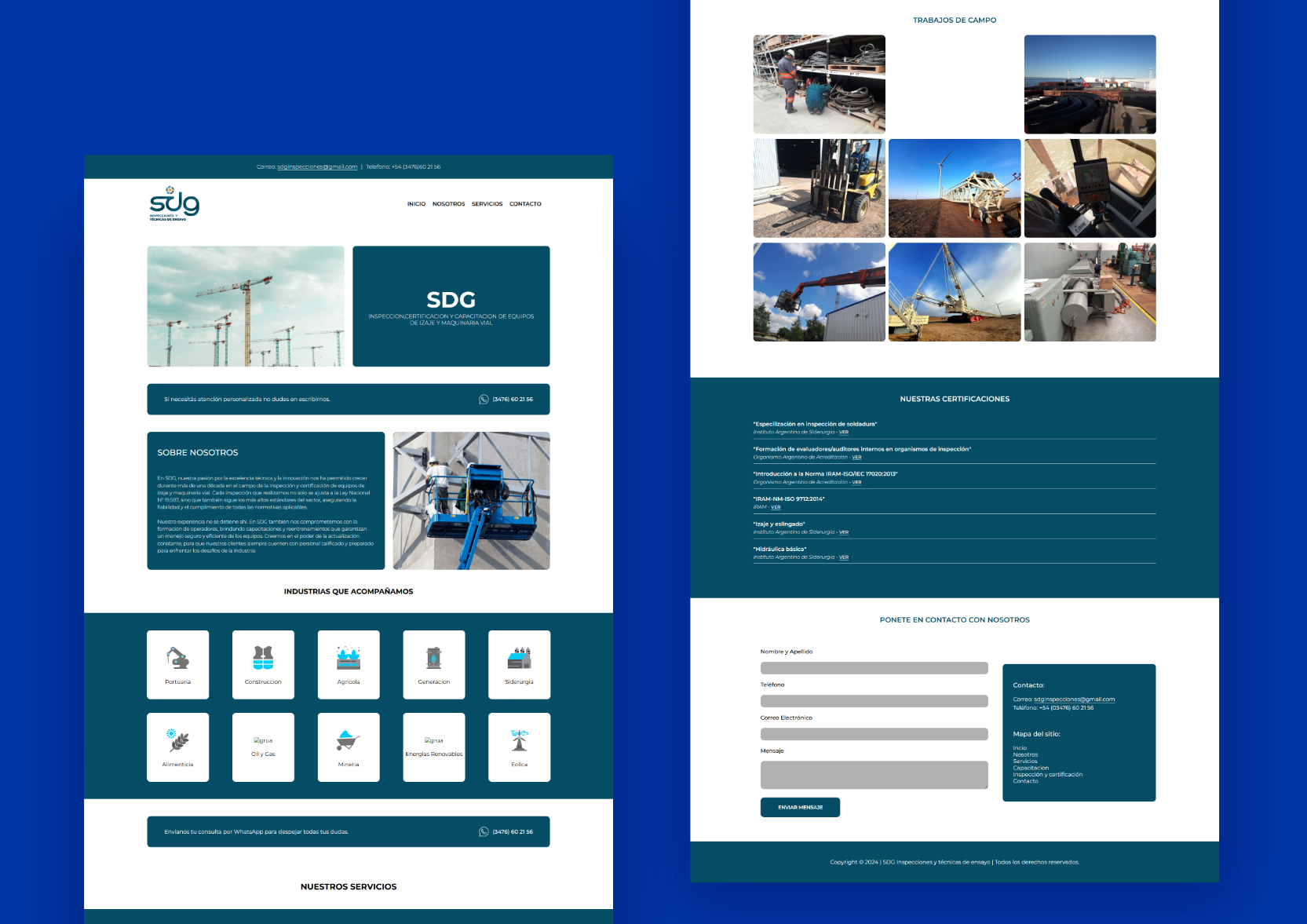
Task: Select the Generacion industry icon
Action: 433,658
